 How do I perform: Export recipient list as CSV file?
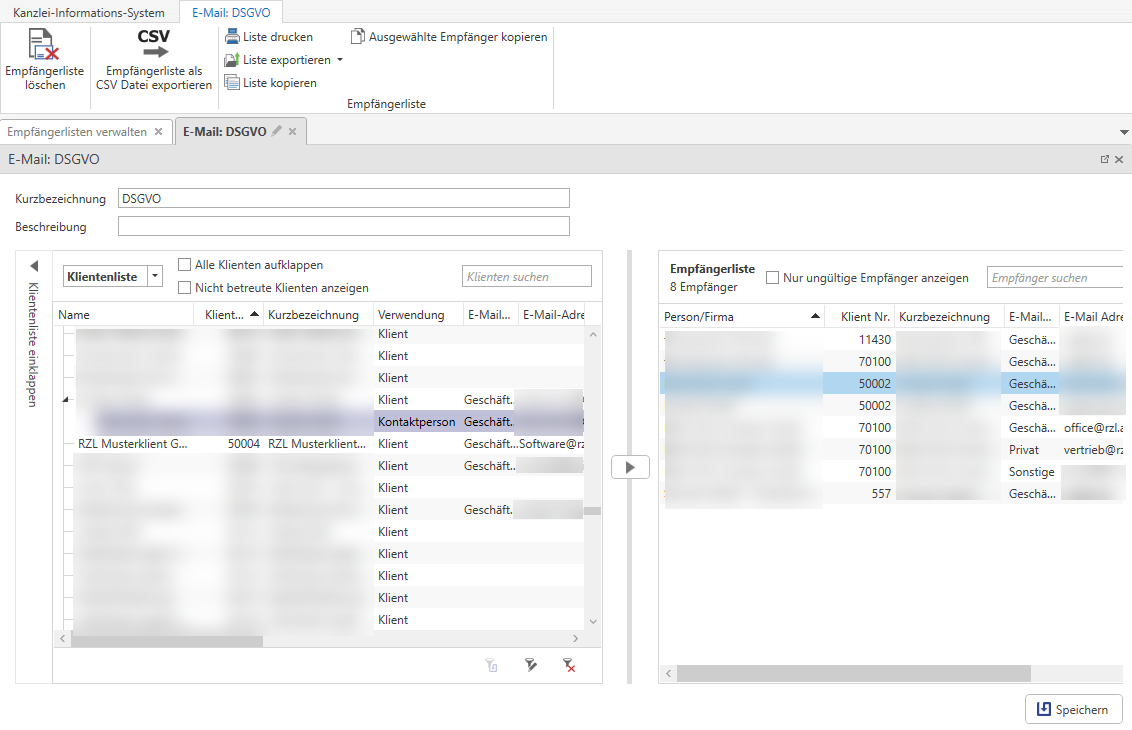154,46
